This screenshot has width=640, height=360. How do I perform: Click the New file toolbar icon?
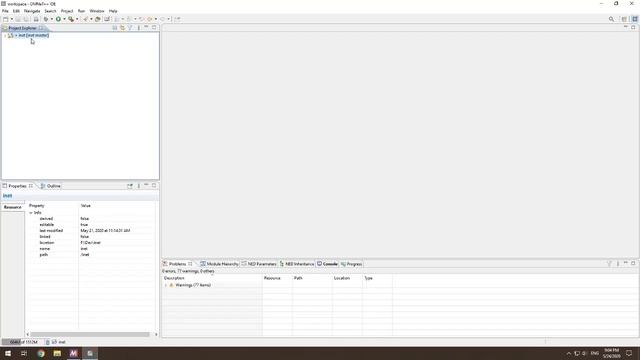(6, 19)
